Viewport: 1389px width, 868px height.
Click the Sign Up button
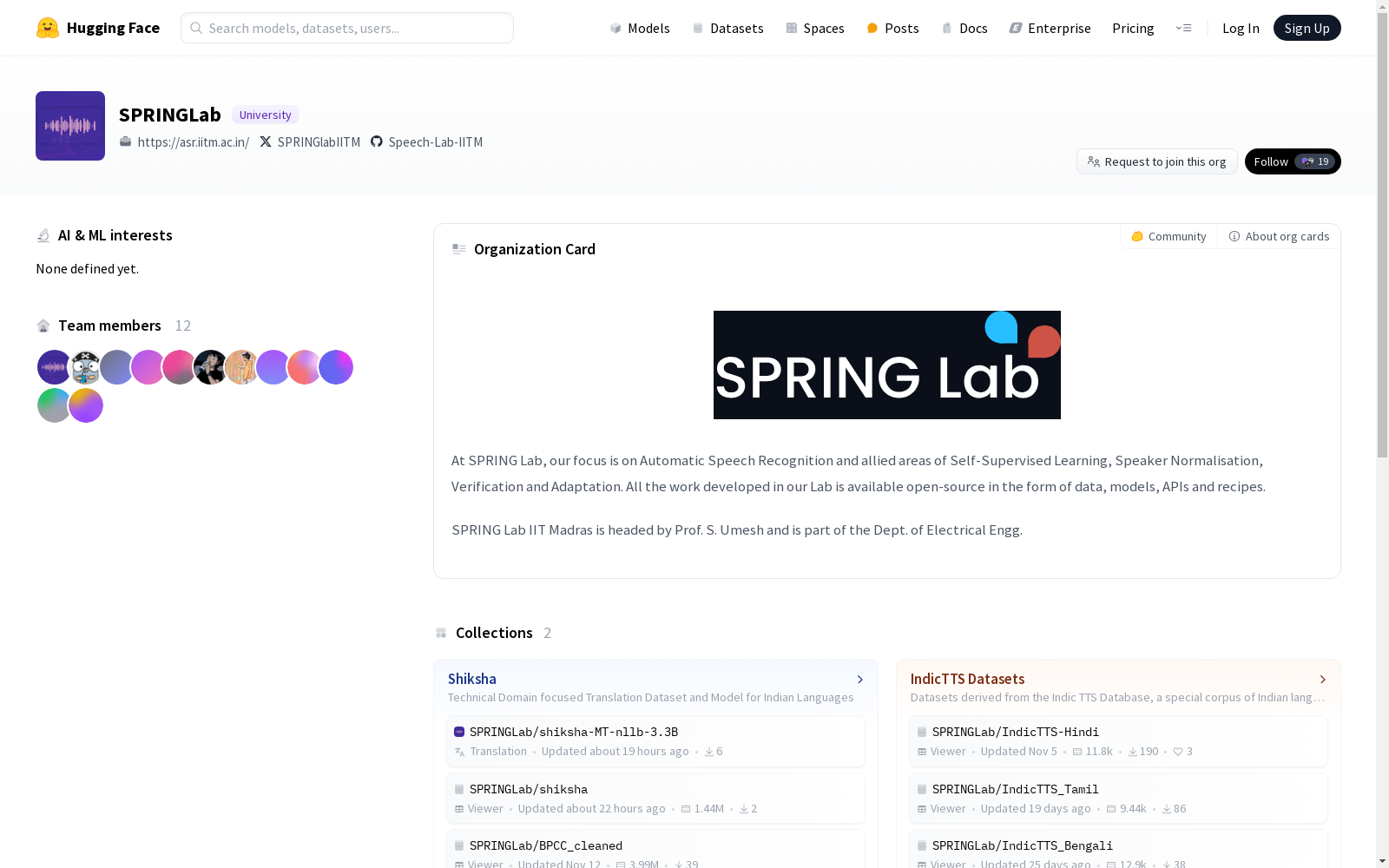(x=1307, y=28)
